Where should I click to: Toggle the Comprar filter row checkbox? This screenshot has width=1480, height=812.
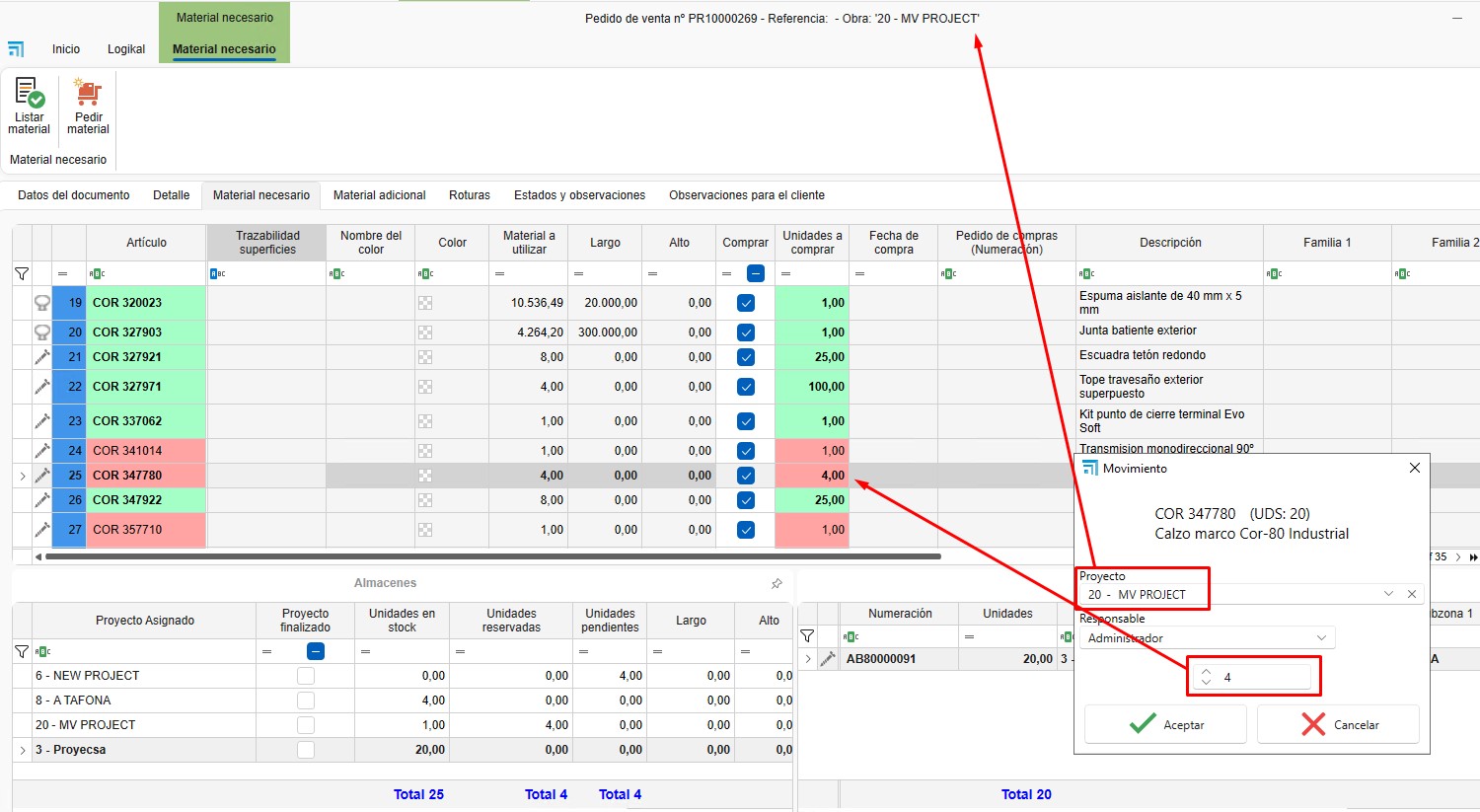tap(756, 273)
